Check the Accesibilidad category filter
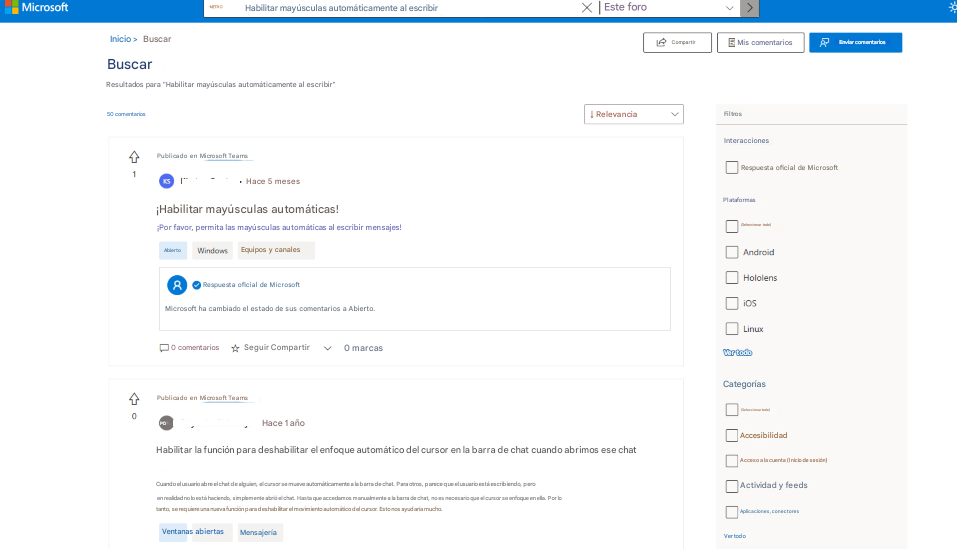 732,435
